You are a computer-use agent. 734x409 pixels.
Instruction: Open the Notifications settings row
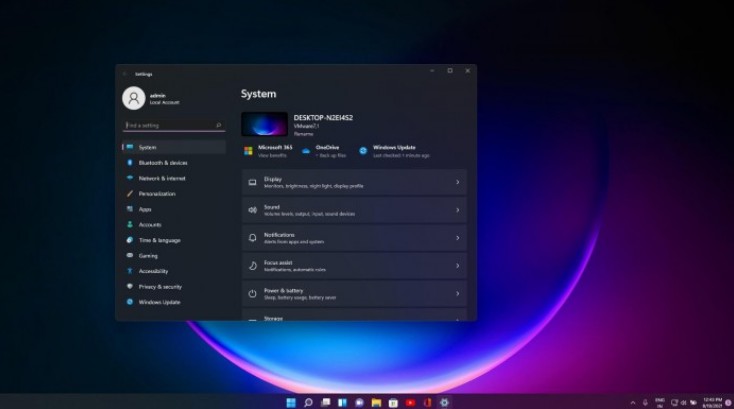pos(354,238)
